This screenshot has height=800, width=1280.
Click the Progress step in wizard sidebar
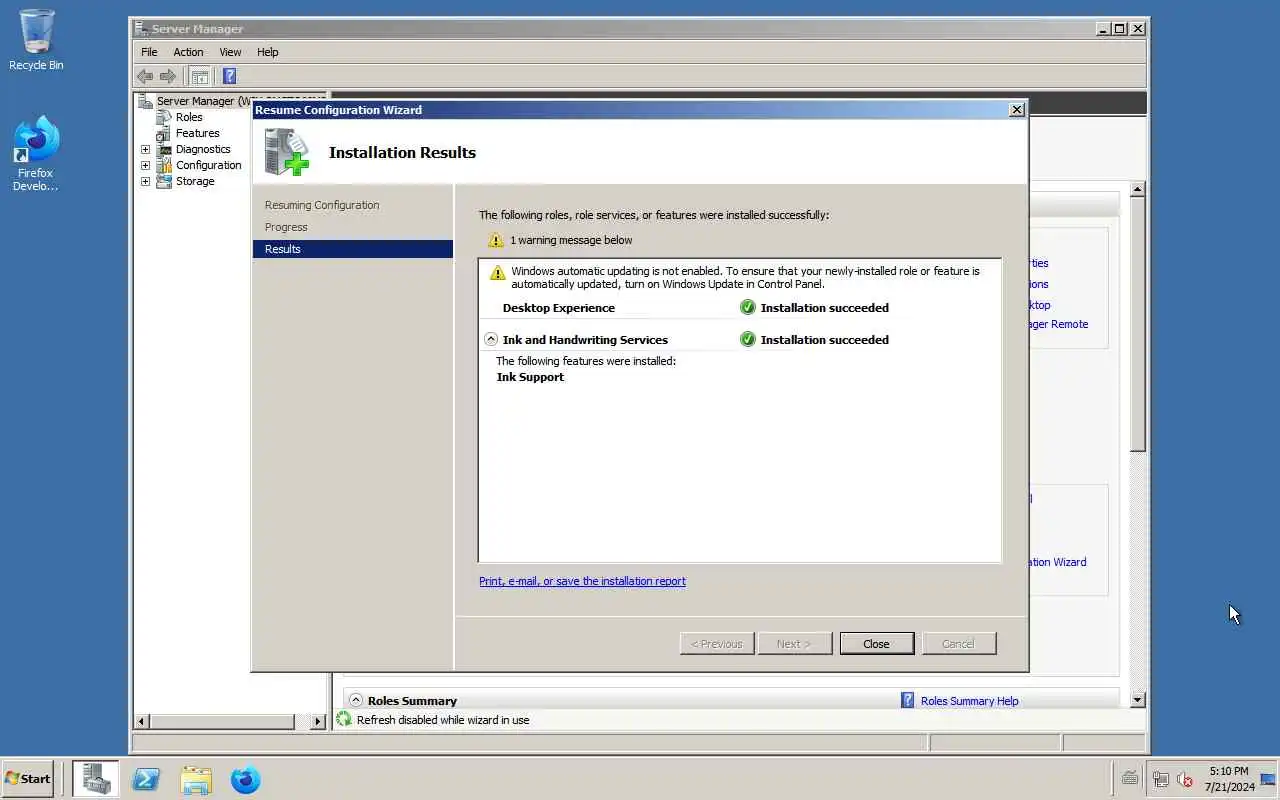pos(286,227)
